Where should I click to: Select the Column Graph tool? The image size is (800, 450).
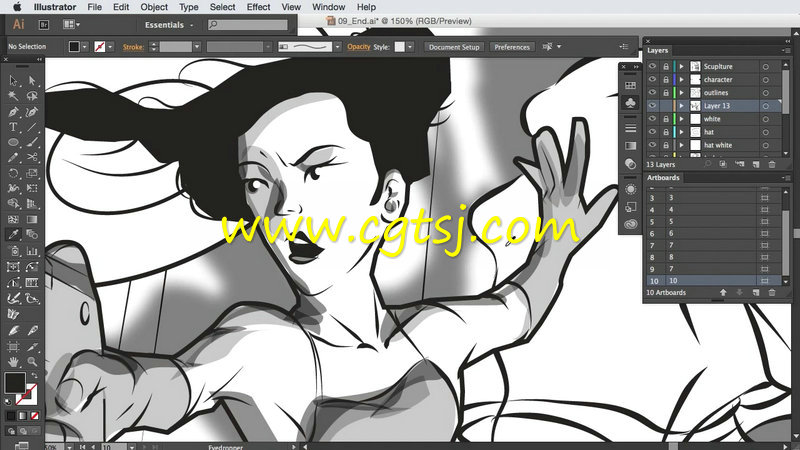pyautogui.click(x=32, y=251)
